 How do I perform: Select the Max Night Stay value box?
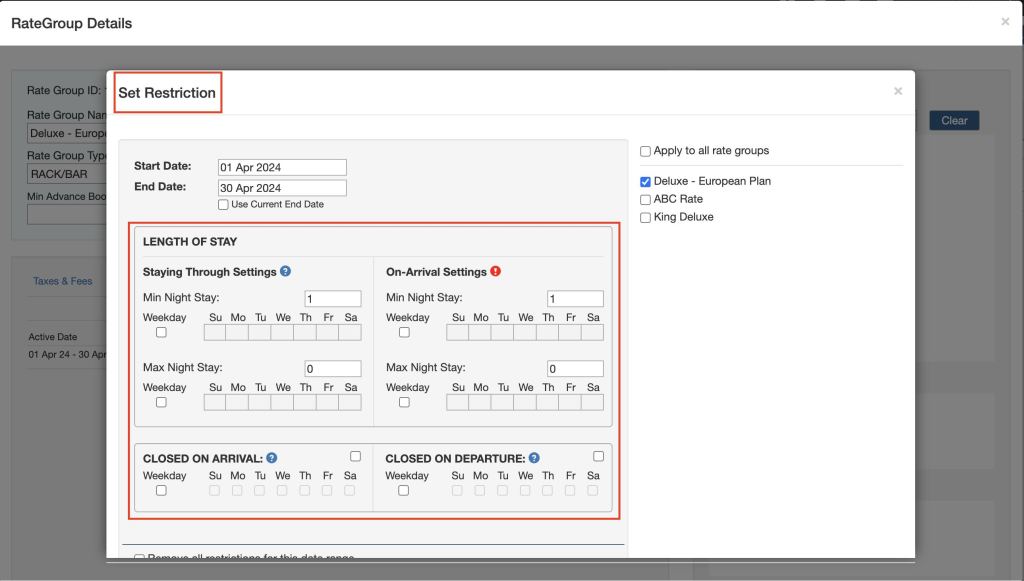point(333,368)
